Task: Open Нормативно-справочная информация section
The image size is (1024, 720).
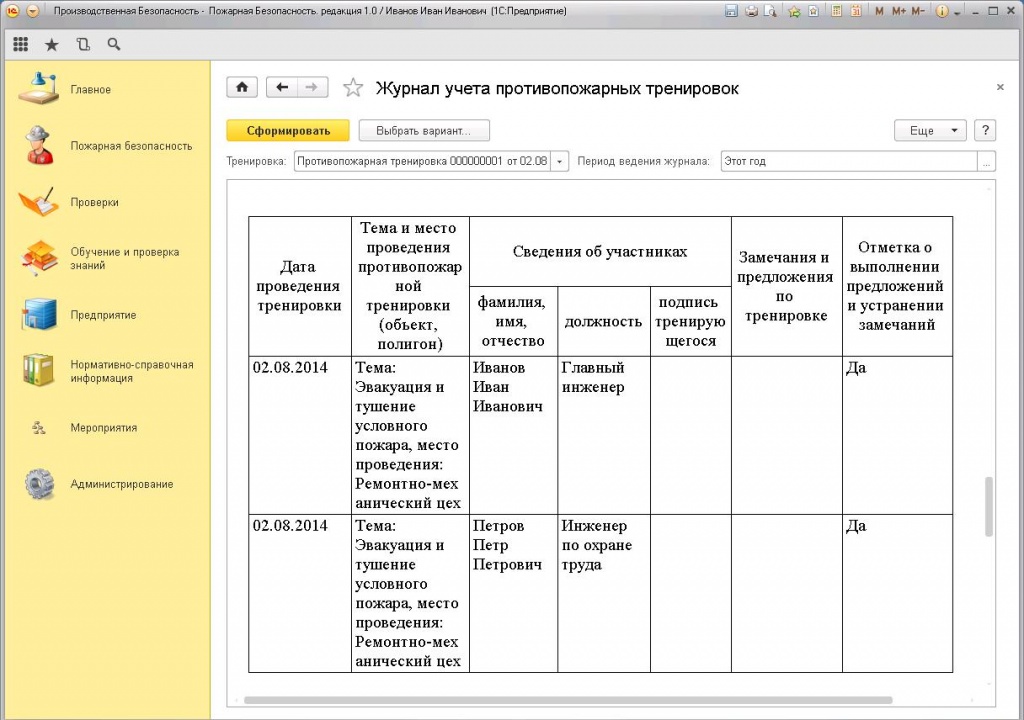Action: (x=108, y=371)
